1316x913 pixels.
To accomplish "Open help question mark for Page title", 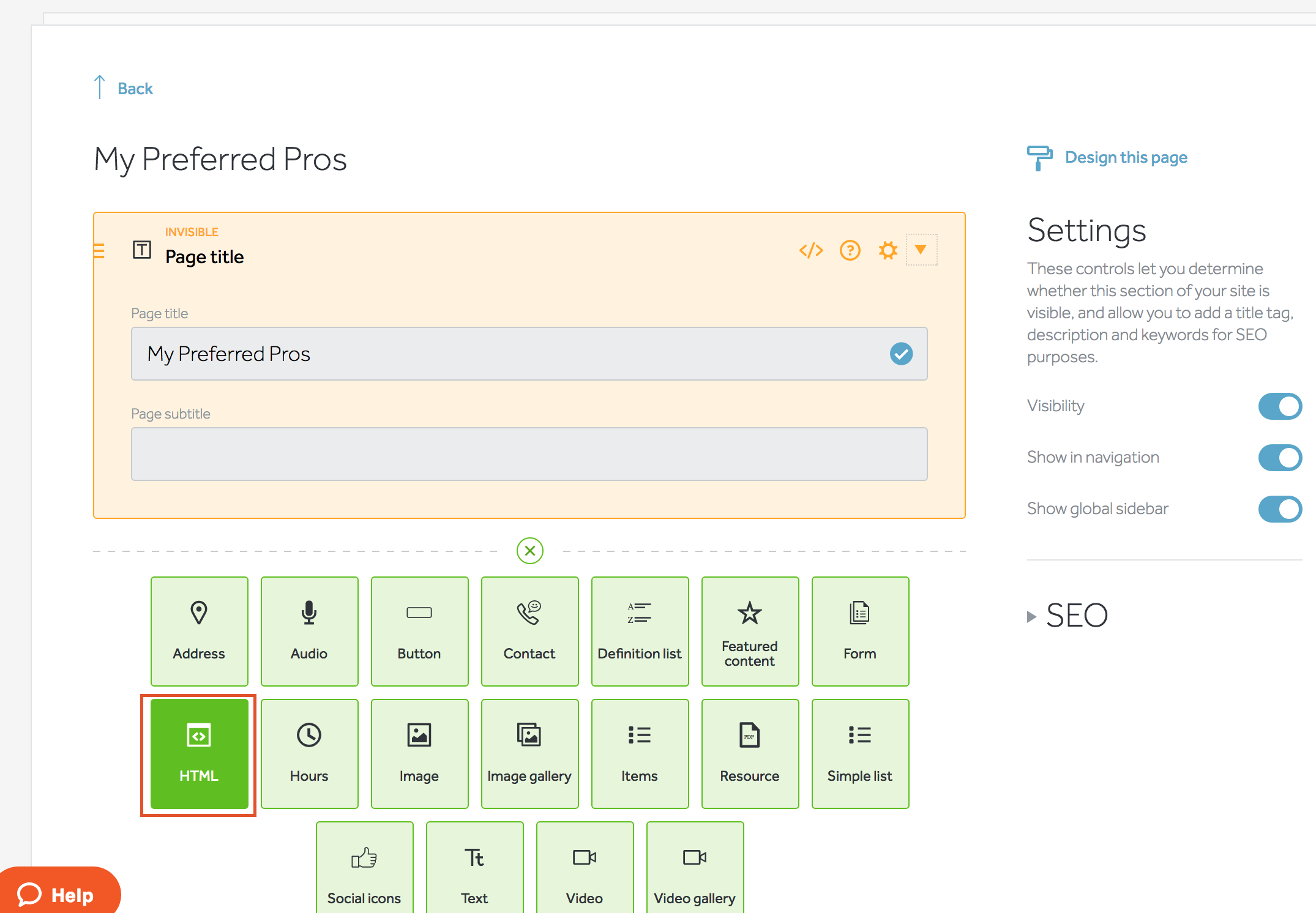I will click(x=850, y=250).
